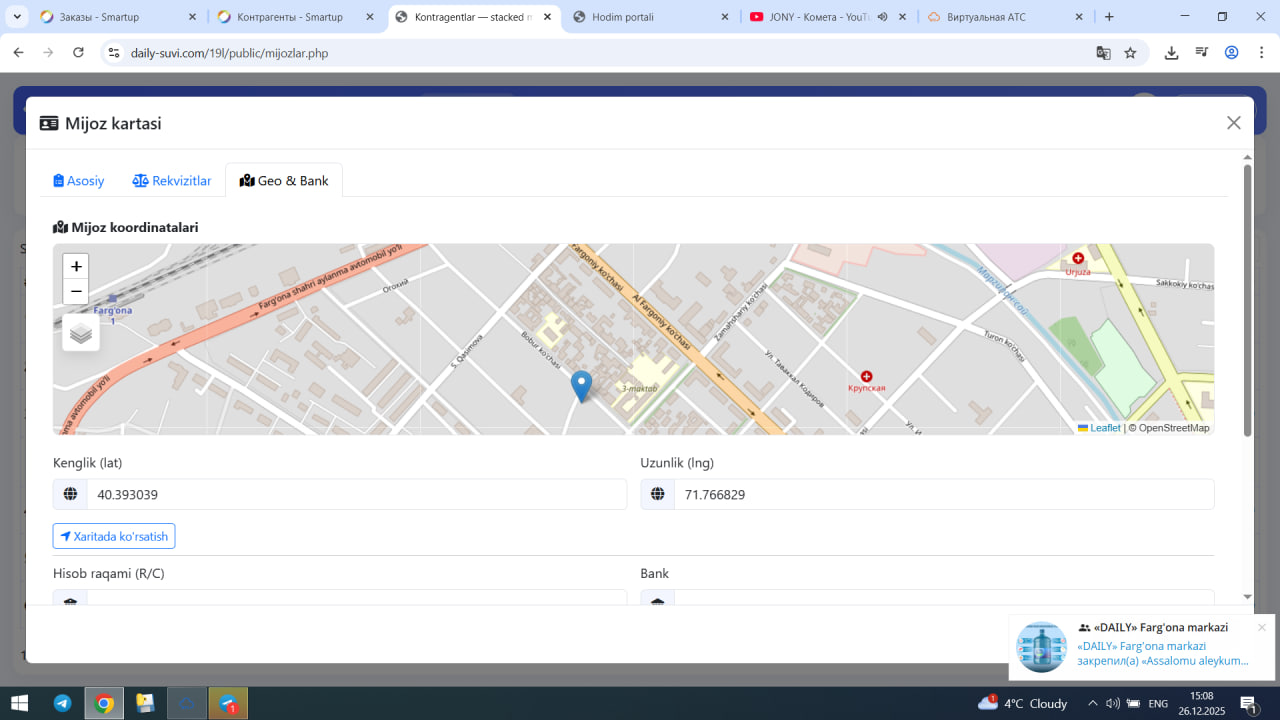Open the Rekvizitlar tab
Screen dimensions: 1280x720
tap(172, 181)
